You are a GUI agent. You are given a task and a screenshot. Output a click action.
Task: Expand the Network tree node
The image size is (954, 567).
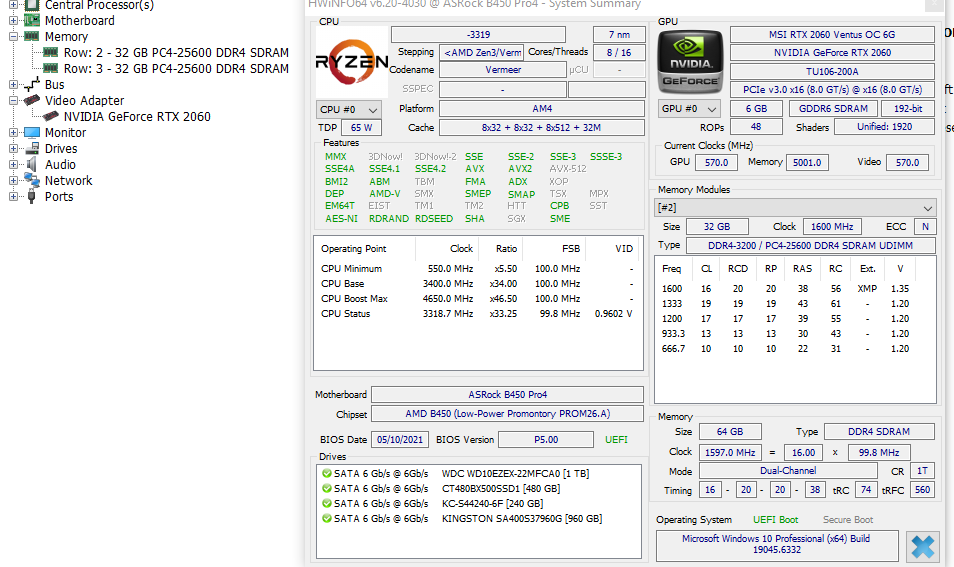13,181
